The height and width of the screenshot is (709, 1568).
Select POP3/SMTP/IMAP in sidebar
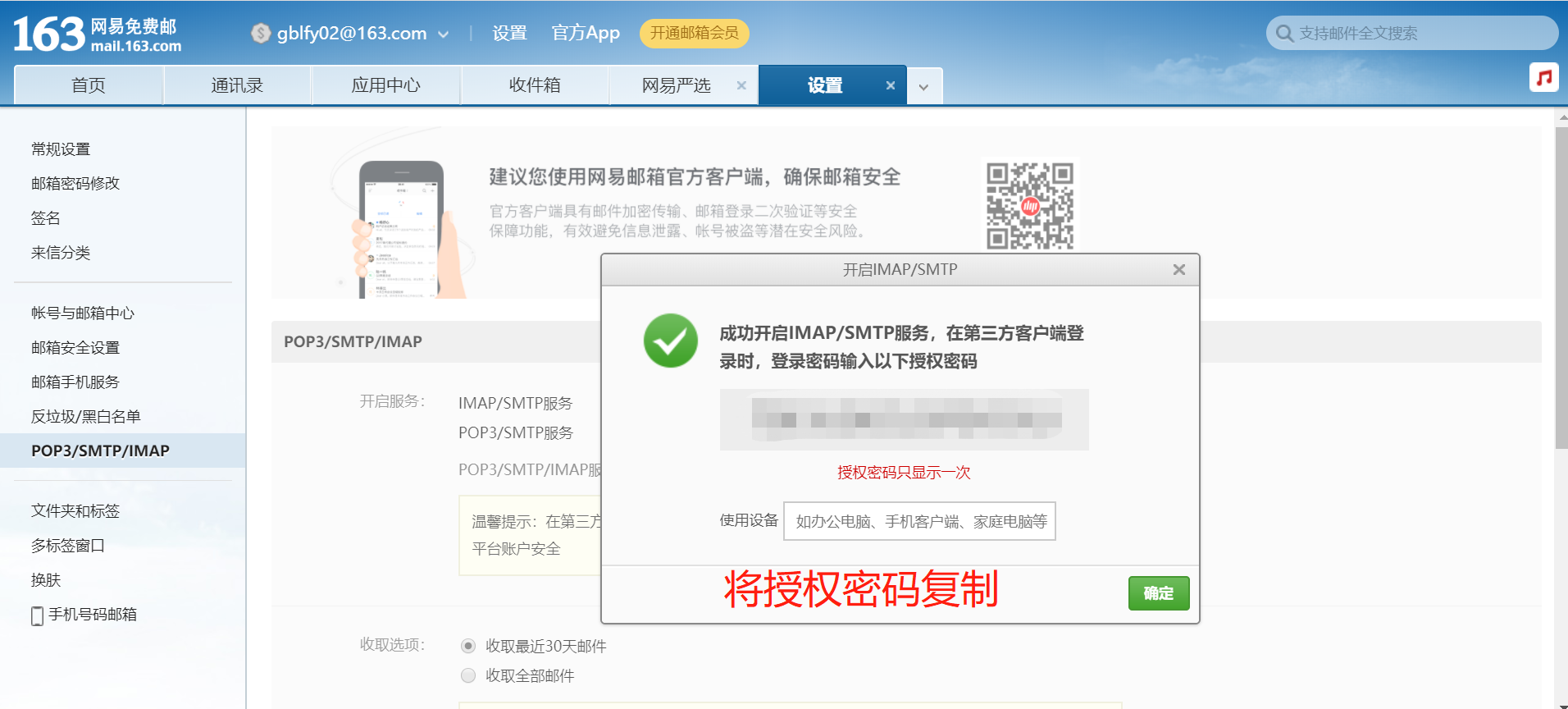pyautogui.click(x=123, y=451)
